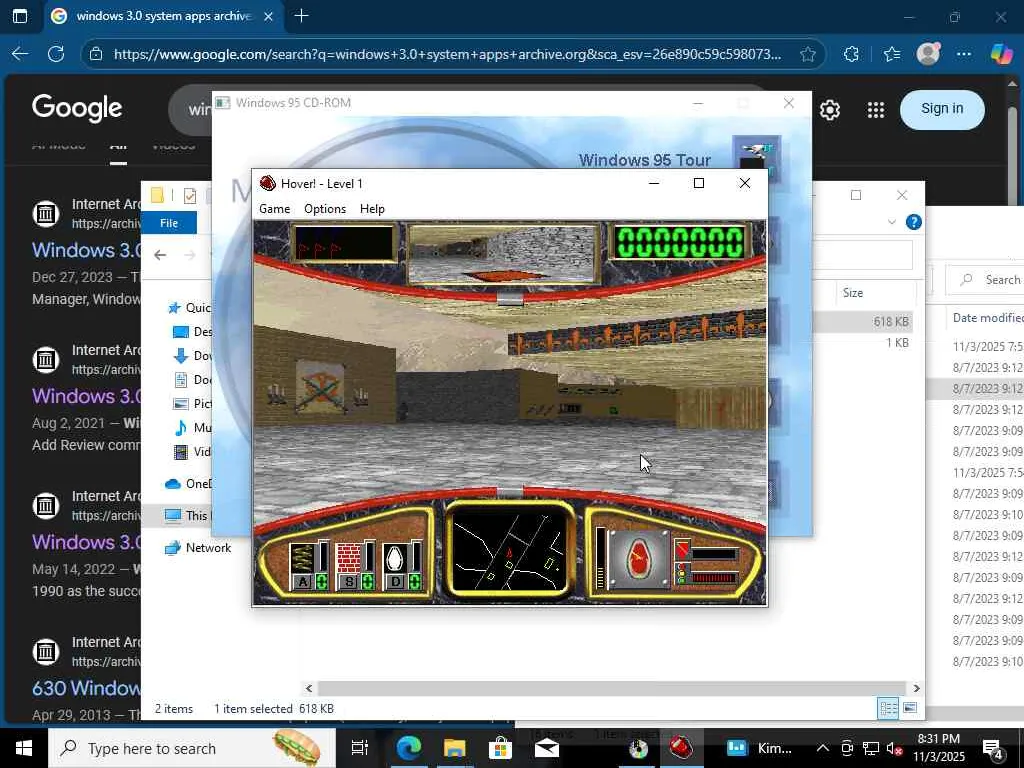Click the 618 KB file size cell
Image resolution: width=1024 pixels, height=768 pixels.
pos(891,321)
